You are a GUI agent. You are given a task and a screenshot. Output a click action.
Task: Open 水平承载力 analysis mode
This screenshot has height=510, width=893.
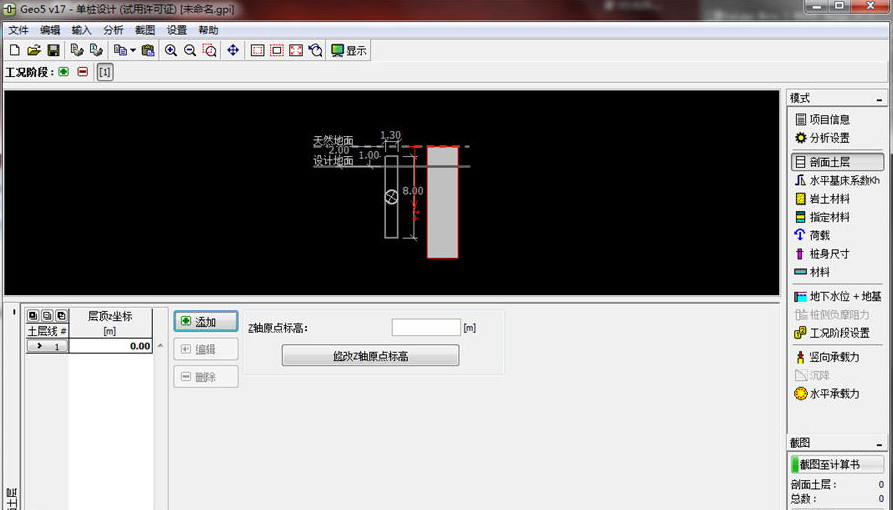point(827,394)
